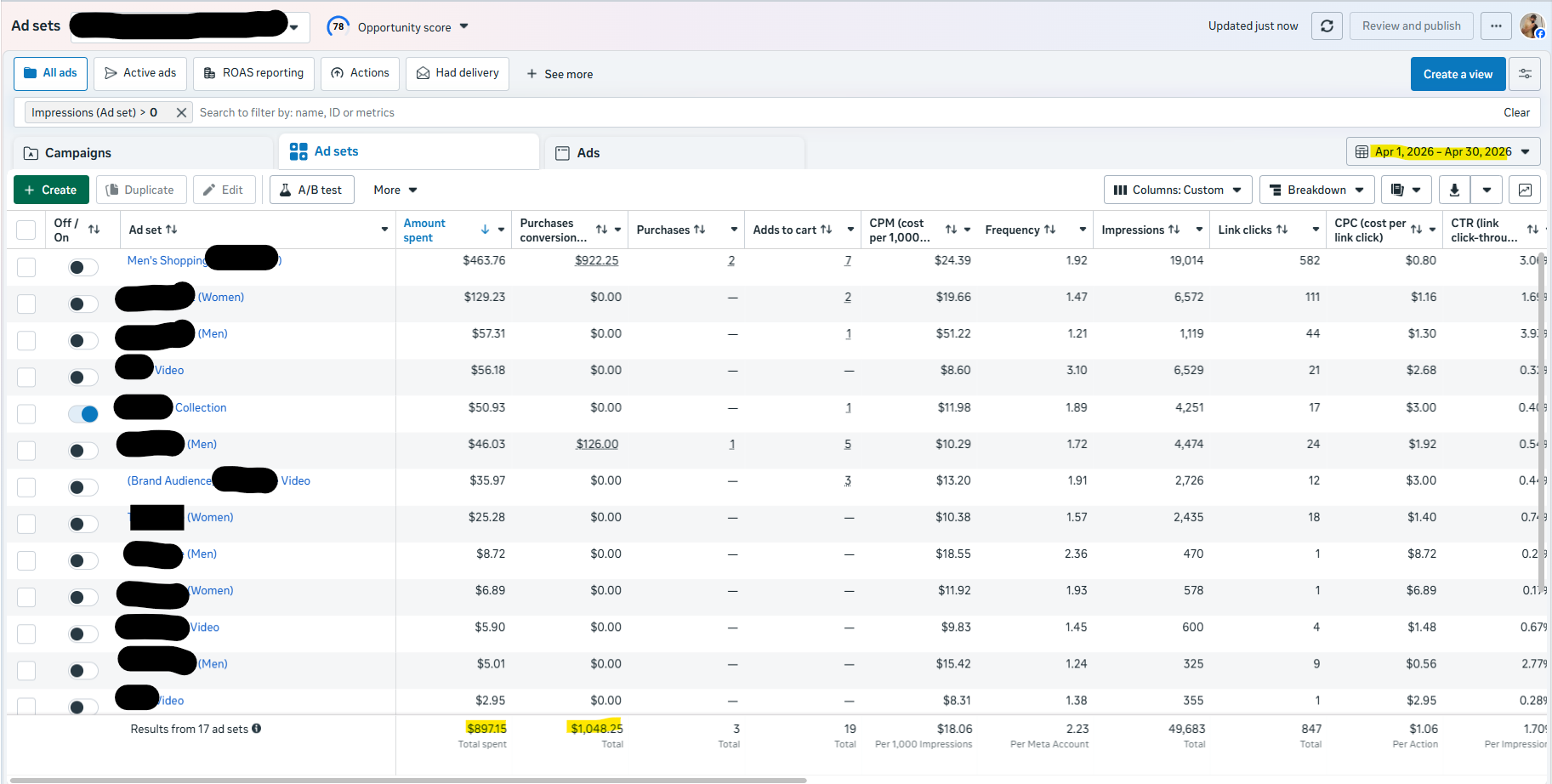Toggle on the Men's Shopping ad set
The height and width of the screenshot is (784, 1552).
click(83, 267)
